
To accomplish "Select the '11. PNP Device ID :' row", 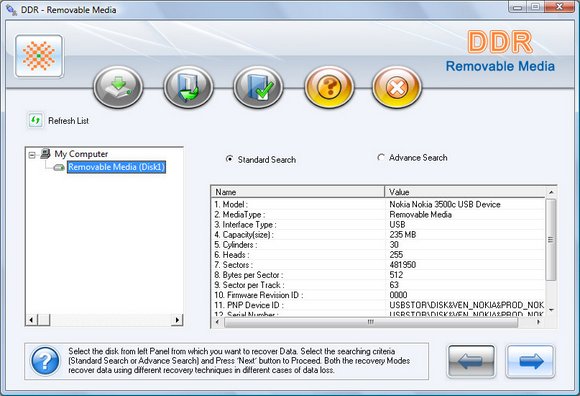I will pos(378,305).
